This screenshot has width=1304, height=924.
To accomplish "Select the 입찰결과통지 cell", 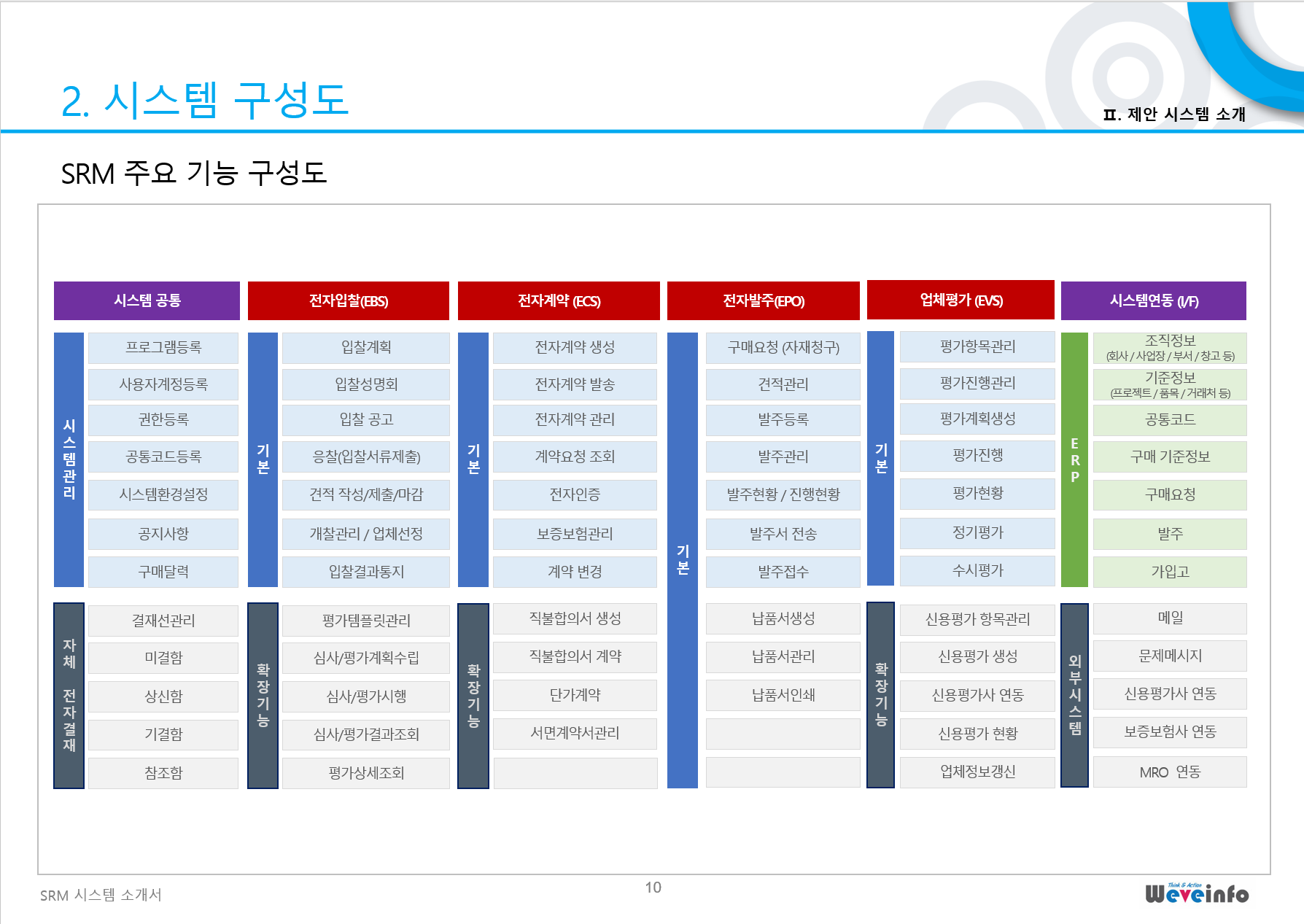I will [366, 572].
